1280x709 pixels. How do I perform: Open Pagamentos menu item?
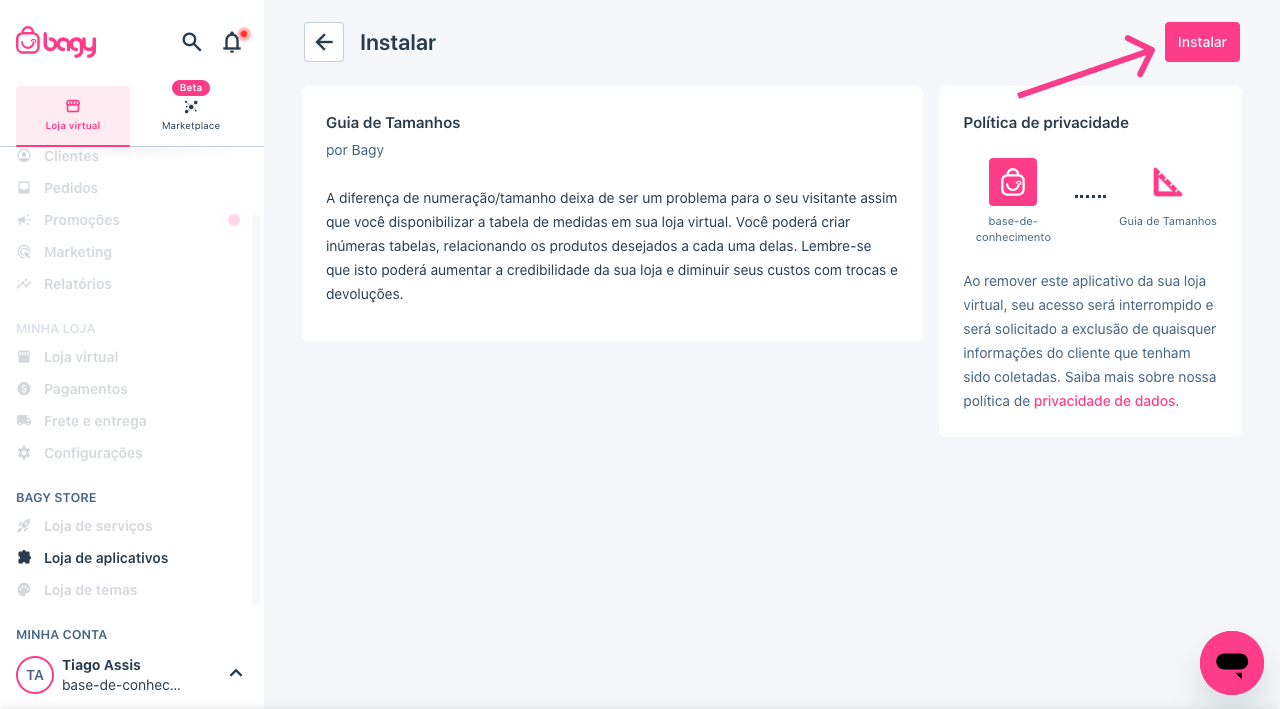(86, 389)
